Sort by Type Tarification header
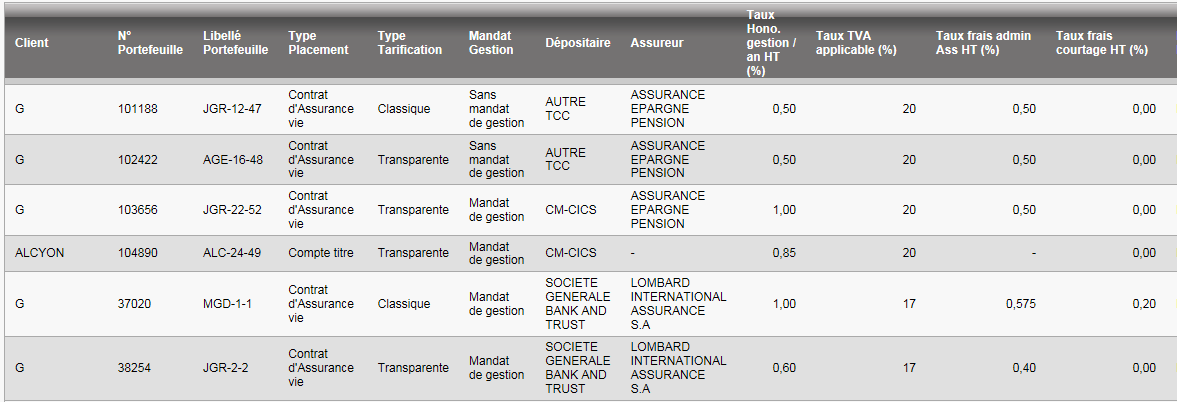This screenshot has height=402, width=1177. [409, 43]
